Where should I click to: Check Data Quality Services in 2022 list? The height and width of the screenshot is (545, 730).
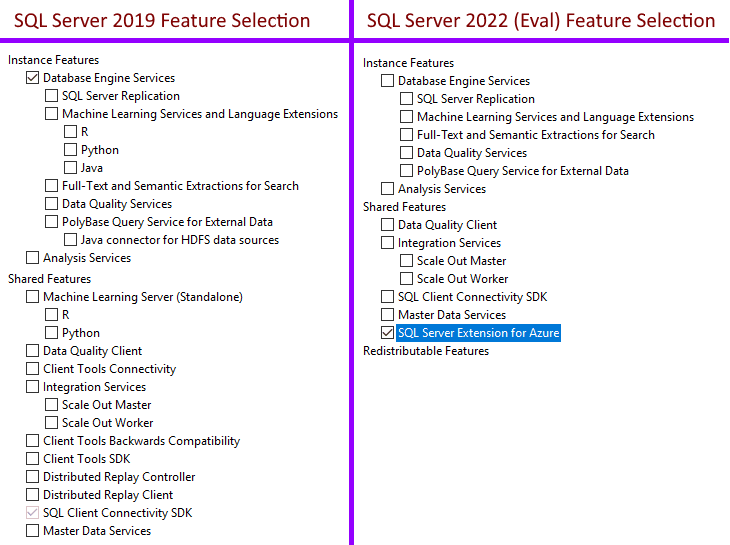click(406, 153)
